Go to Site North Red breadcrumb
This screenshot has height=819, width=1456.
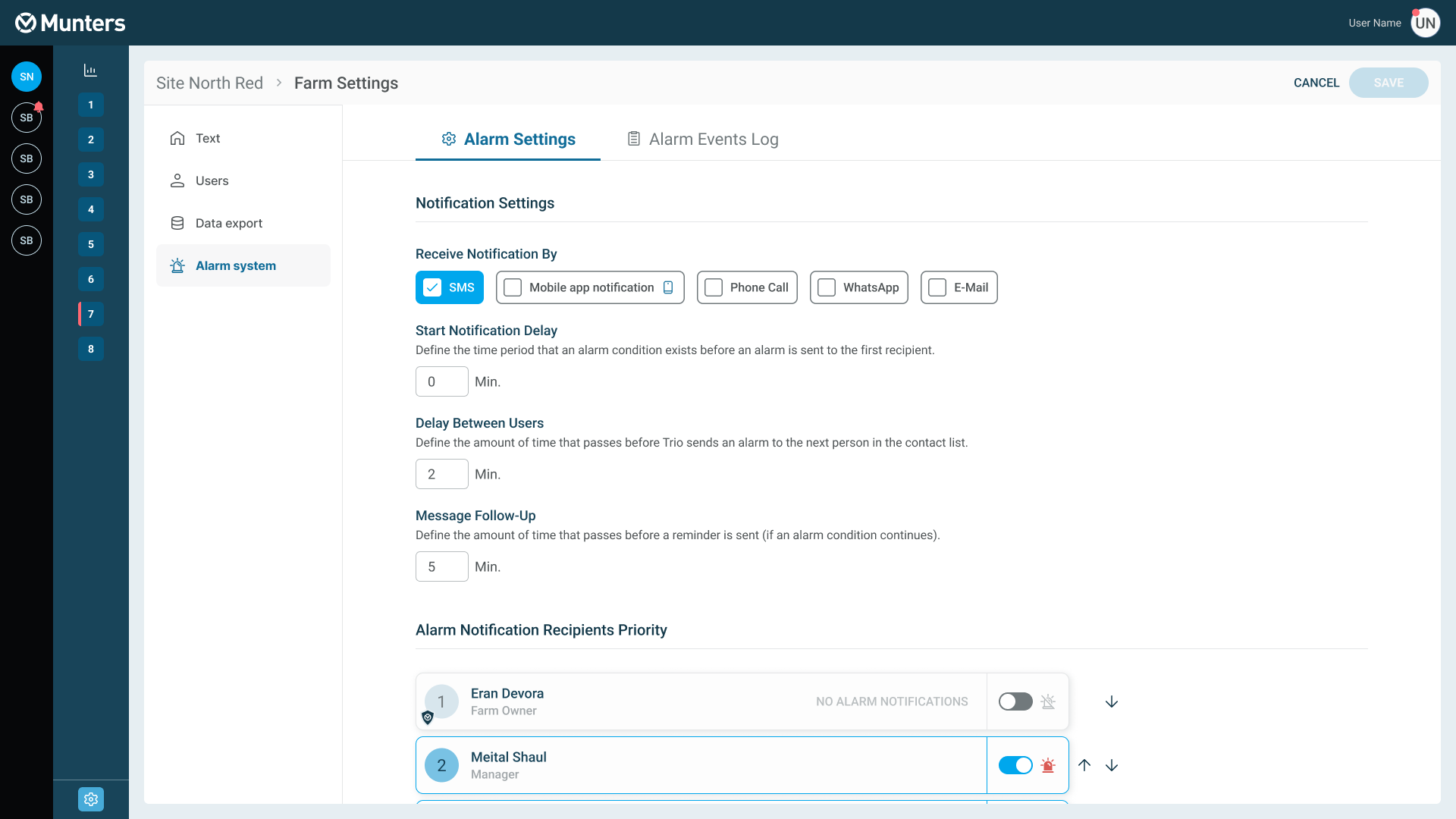pyautogui.click(x=209, y=83)
